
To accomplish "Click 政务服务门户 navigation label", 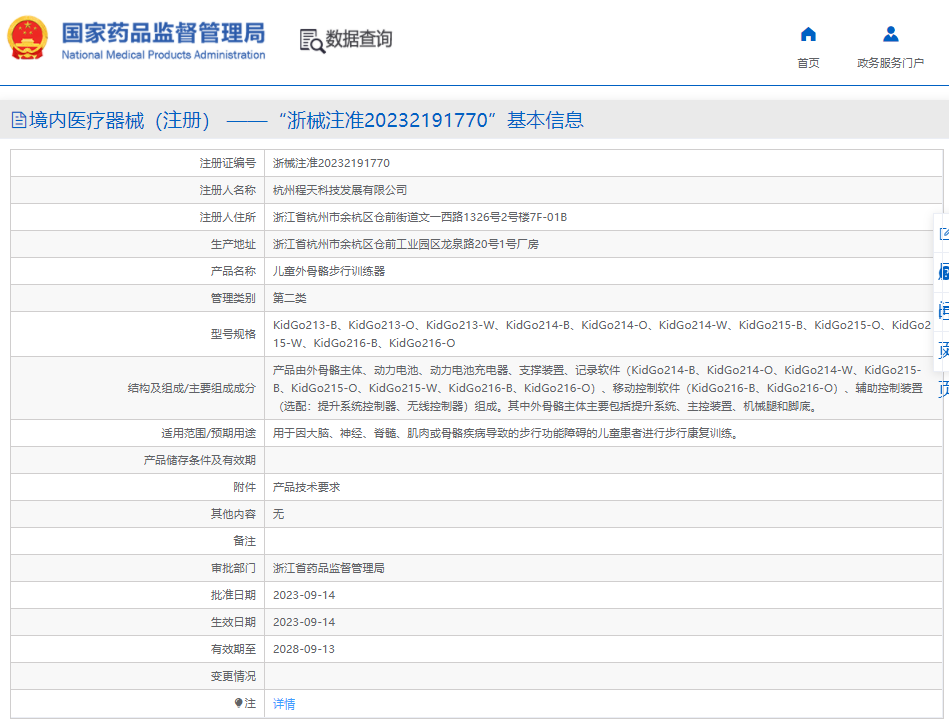I will click(x=890, y=63).
